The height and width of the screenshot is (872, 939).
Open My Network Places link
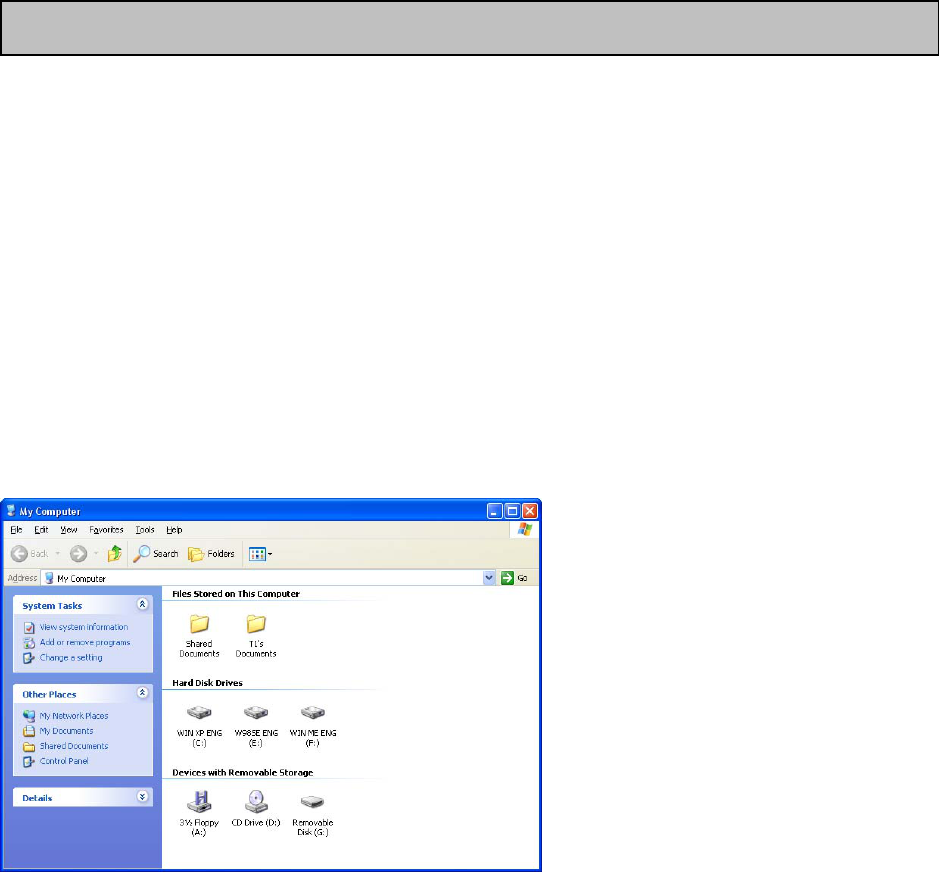pos(74,716)
